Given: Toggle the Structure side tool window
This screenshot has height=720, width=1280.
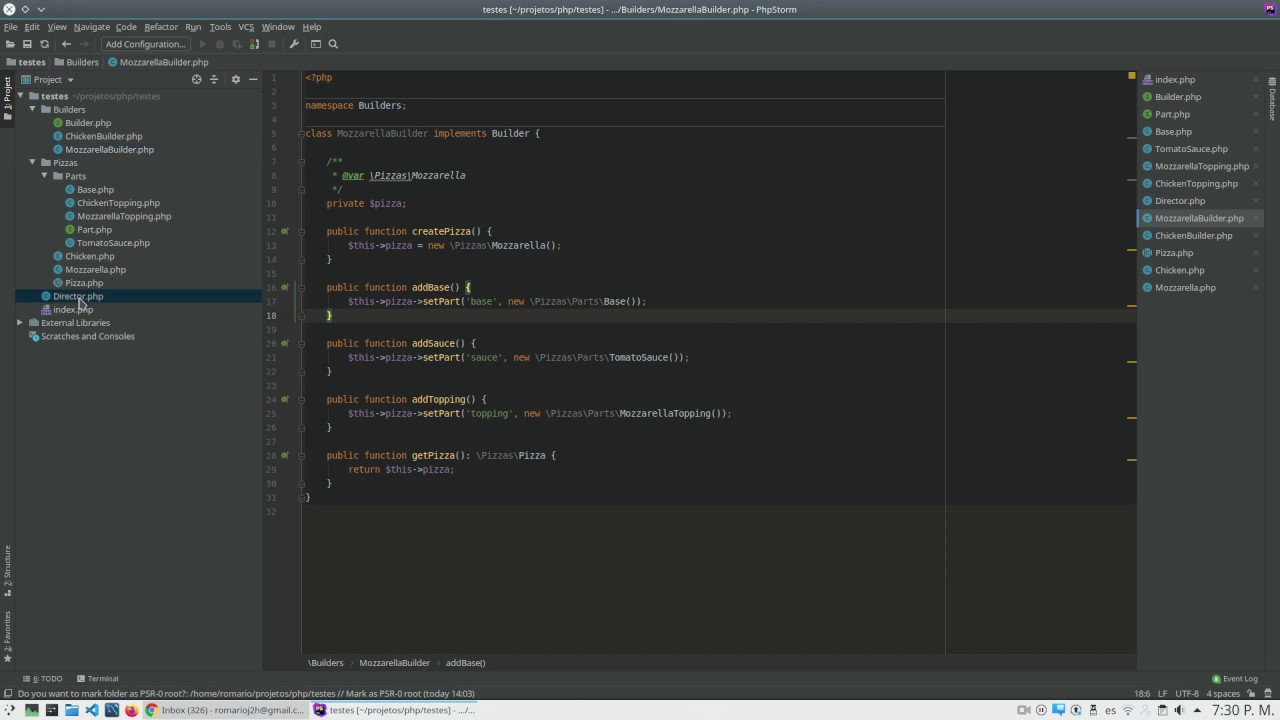Looking at the screenshot, I should 7,572.
